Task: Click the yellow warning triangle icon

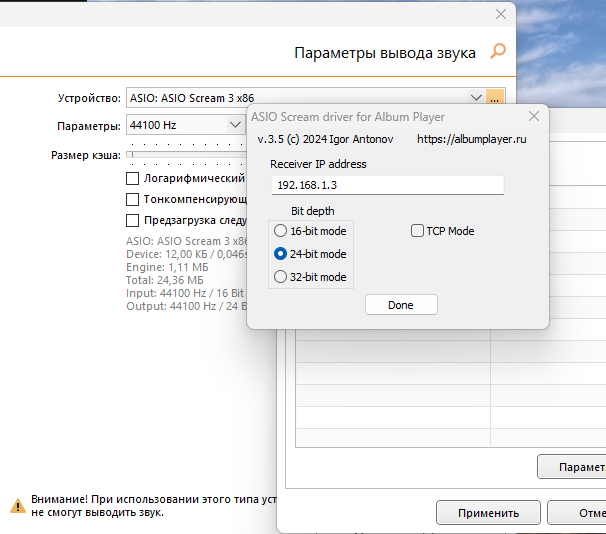Action: pyautogui.click(x=17, y=505)
